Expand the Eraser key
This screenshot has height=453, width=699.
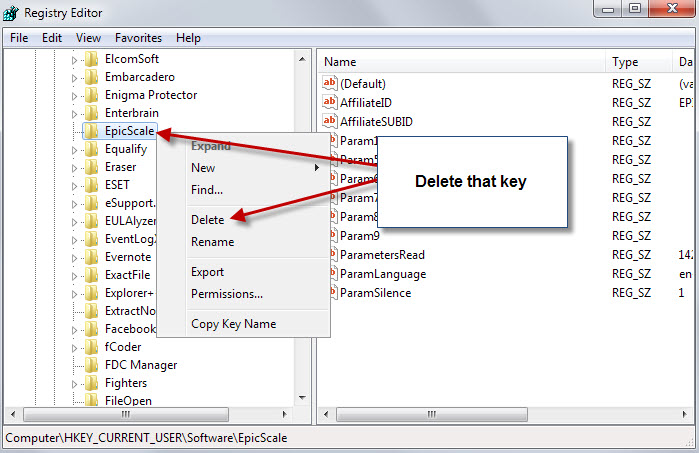(x=74, y=168)
